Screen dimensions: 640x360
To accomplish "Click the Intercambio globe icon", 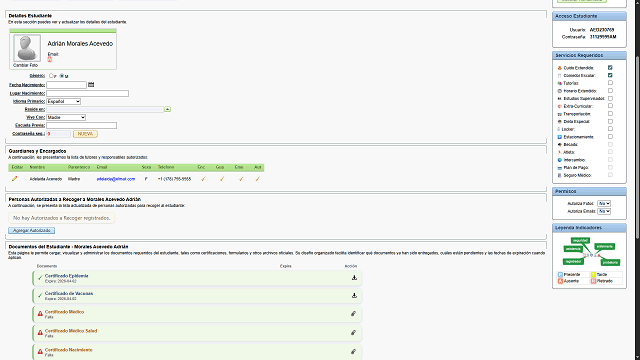I will pos(560,160).
